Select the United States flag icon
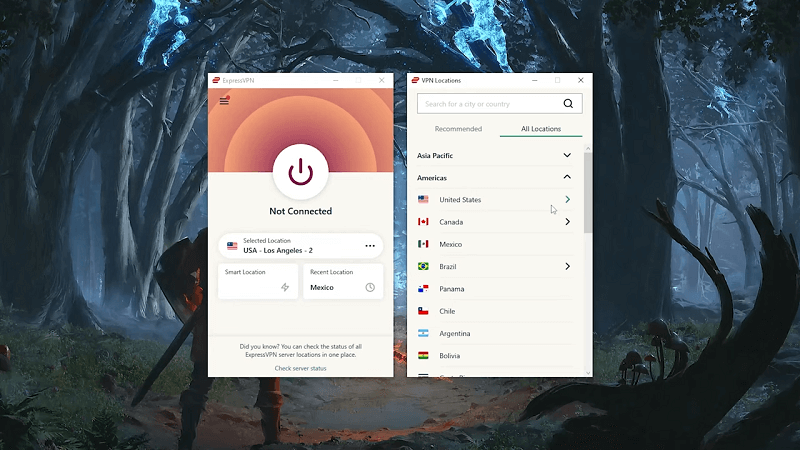 (423, 200)
